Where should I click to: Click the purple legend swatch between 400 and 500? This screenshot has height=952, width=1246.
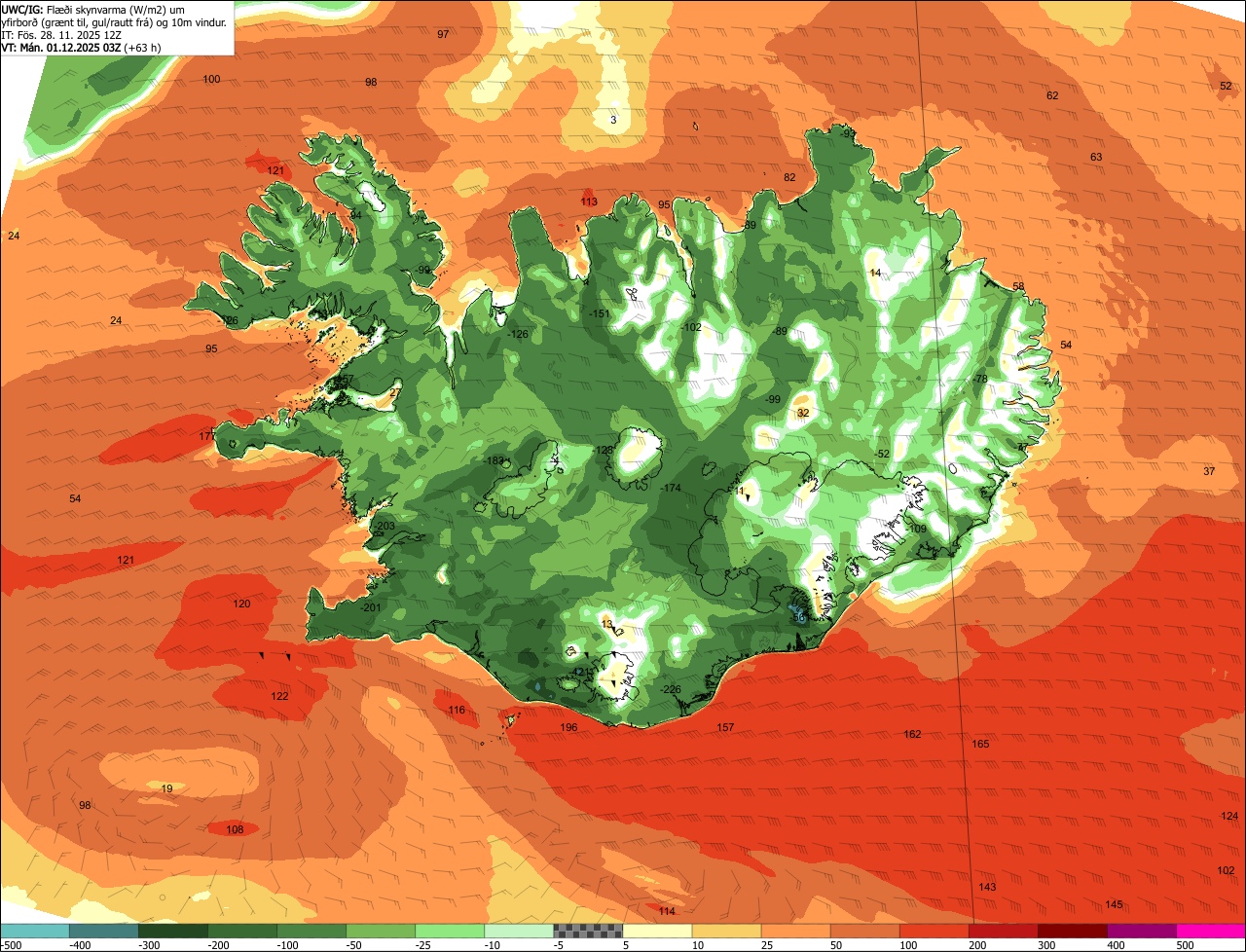pyautogui.click(x=1142, y=931)
